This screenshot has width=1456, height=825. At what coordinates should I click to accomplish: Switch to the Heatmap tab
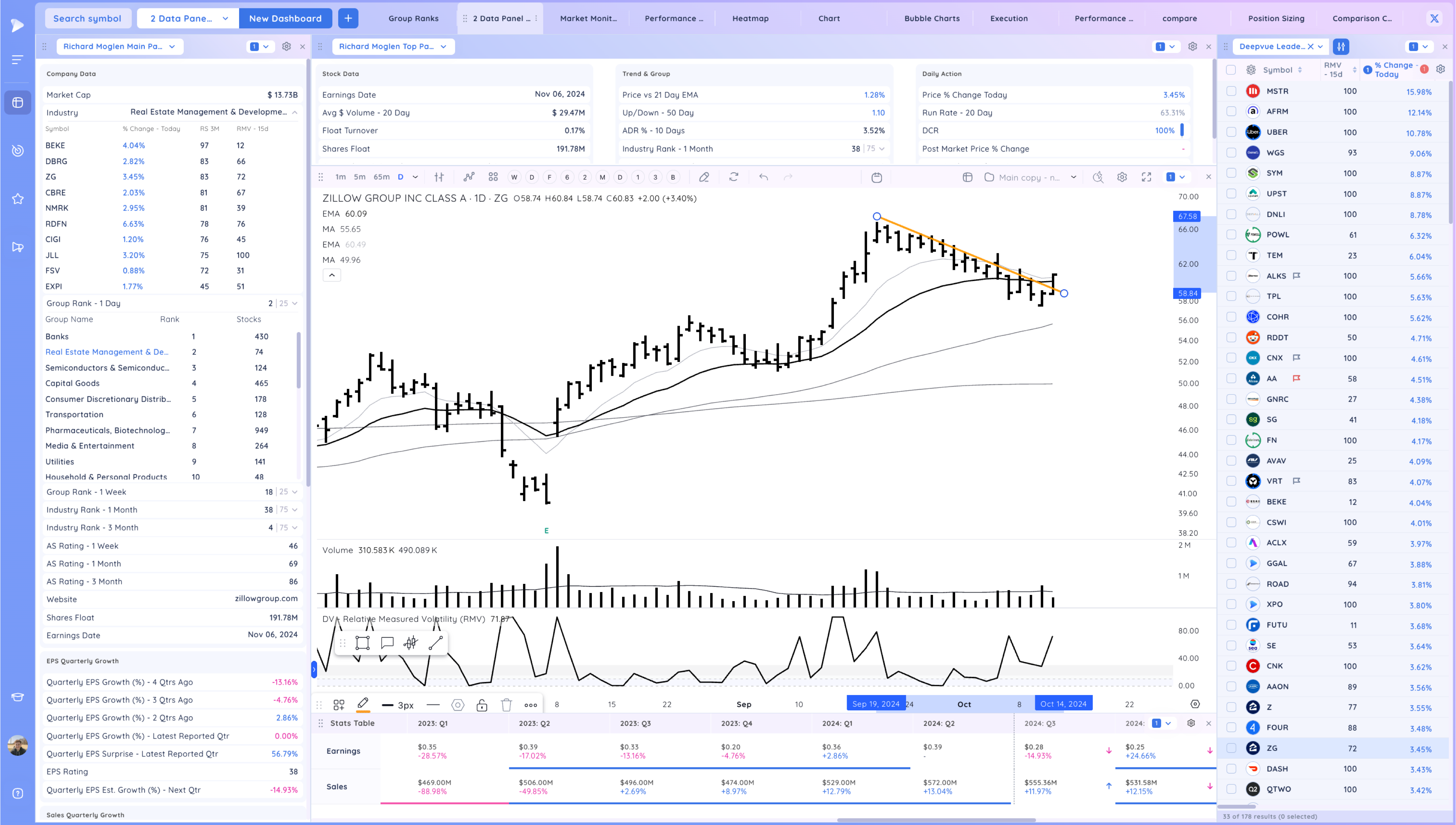[x=750, y=18]
